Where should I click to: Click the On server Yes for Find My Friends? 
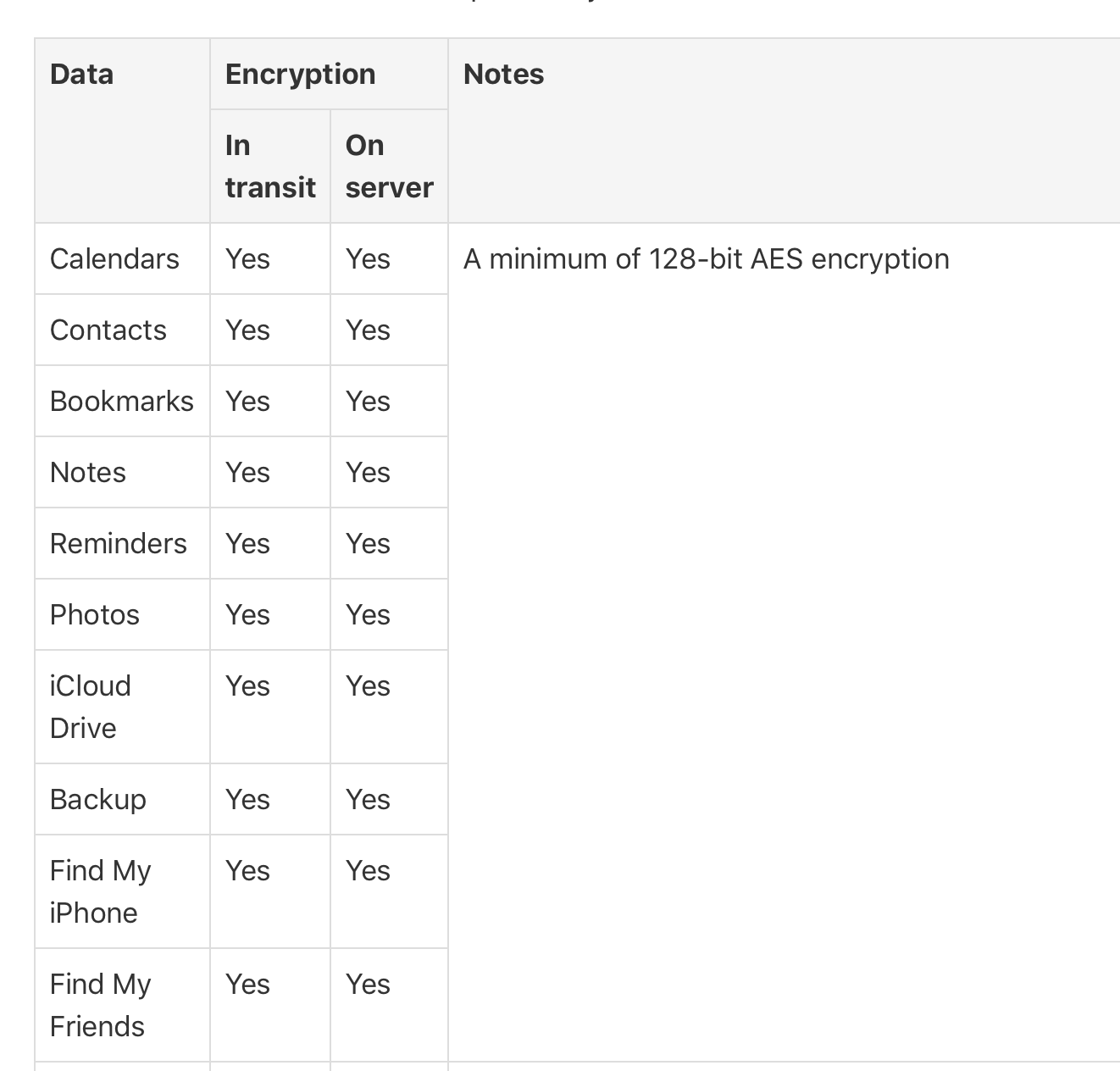click(x=368, y=985)
